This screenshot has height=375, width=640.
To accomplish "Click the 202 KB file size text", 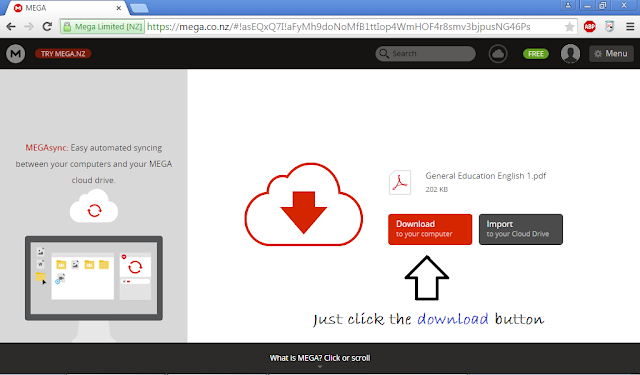I will point(436,189).
